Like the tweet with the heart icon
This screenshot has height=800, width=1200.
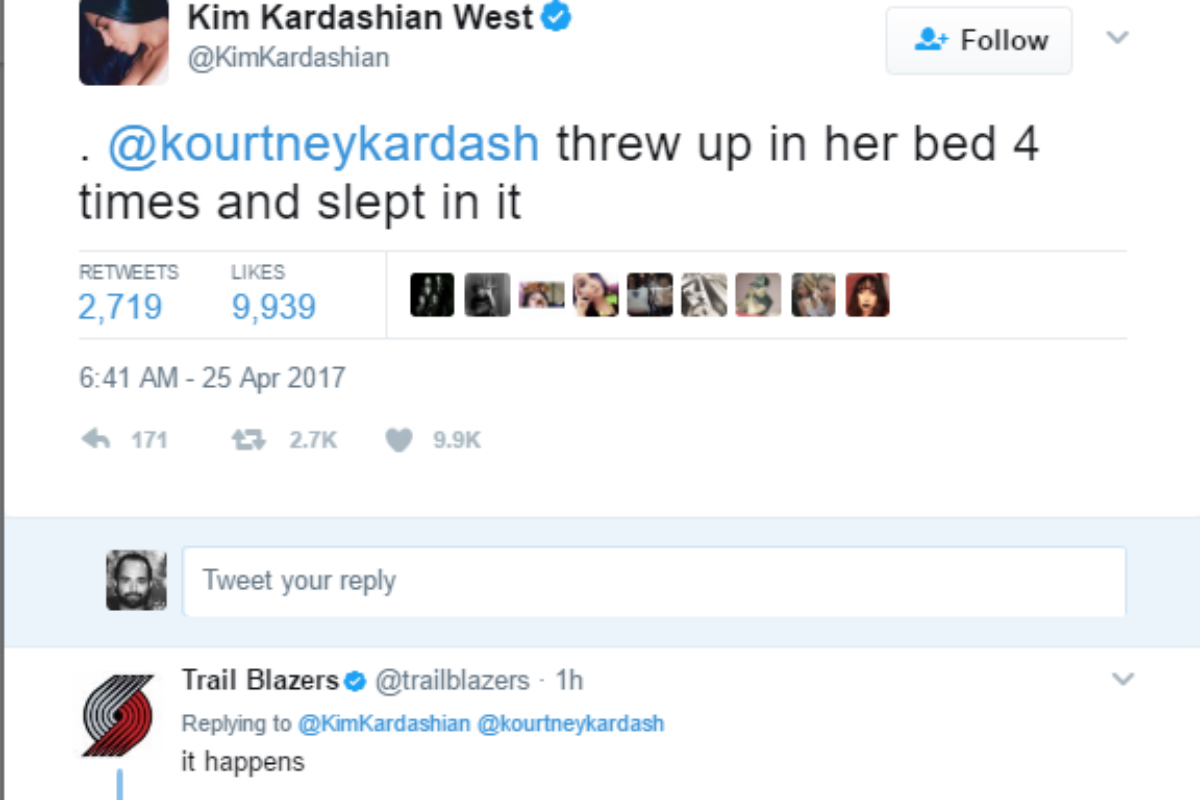pos(399,440)
